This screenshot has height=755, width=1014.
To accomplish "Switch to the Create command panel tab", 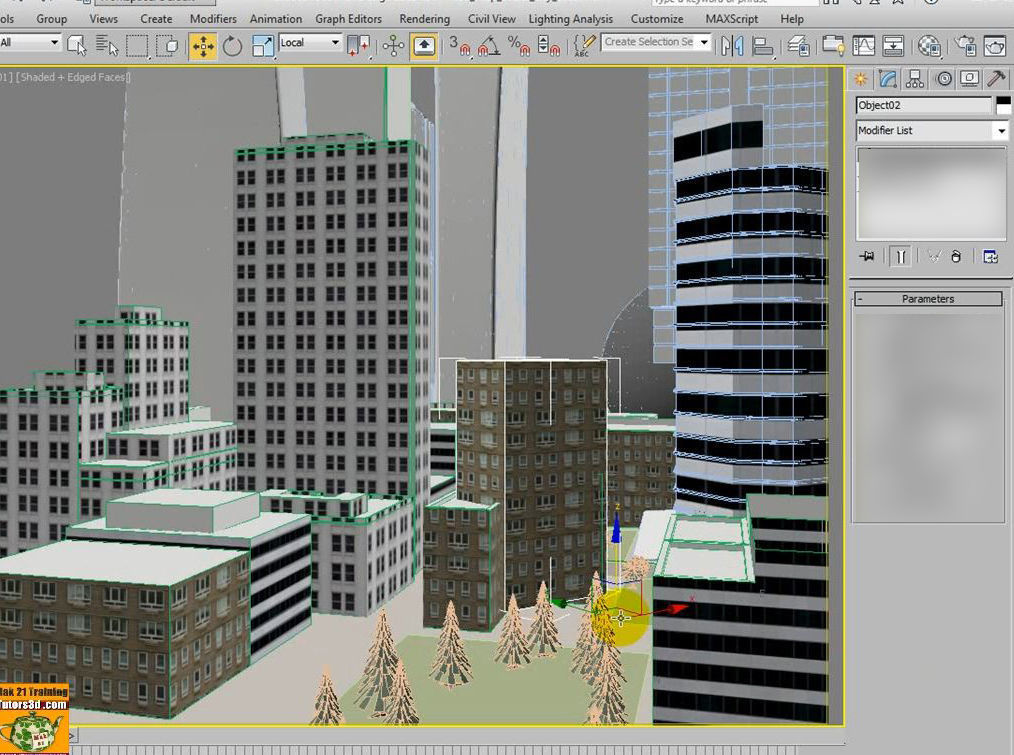I will (861, 79).
